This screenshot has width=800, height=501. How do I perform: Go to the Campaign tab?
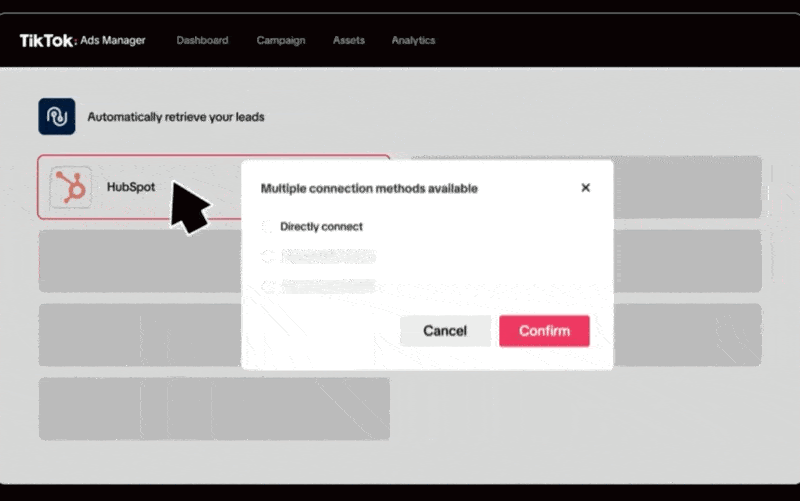(x=281, y=40)
